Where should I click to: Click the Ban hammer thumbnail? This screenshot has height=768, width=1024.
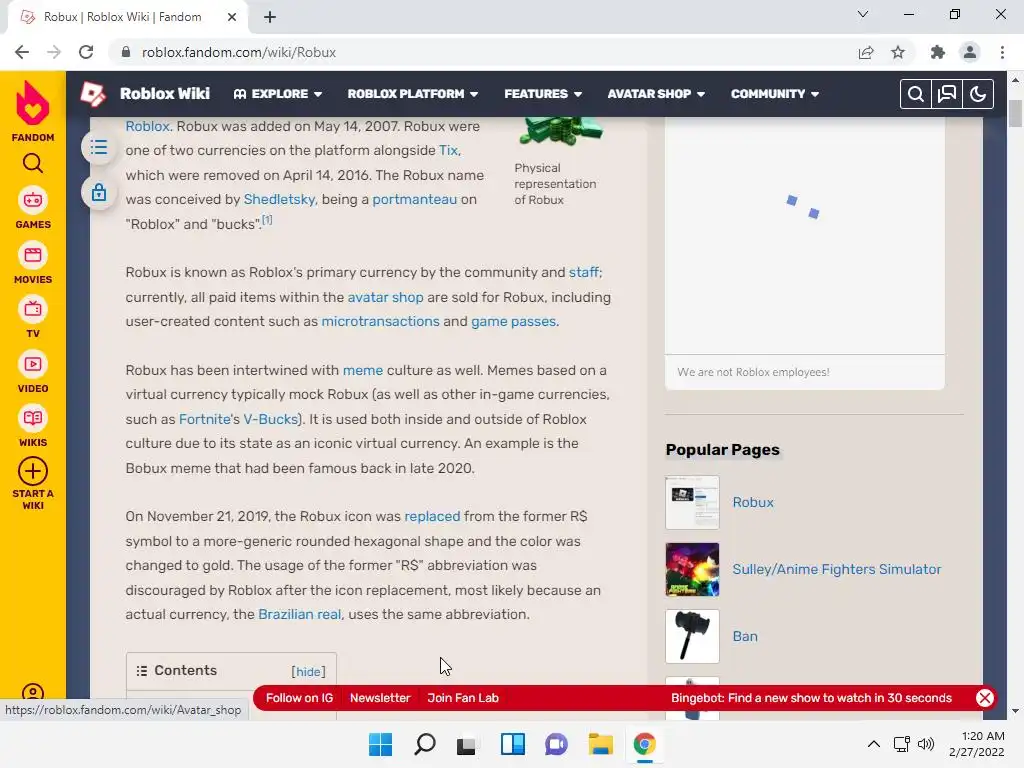click(x=692, y=637)
